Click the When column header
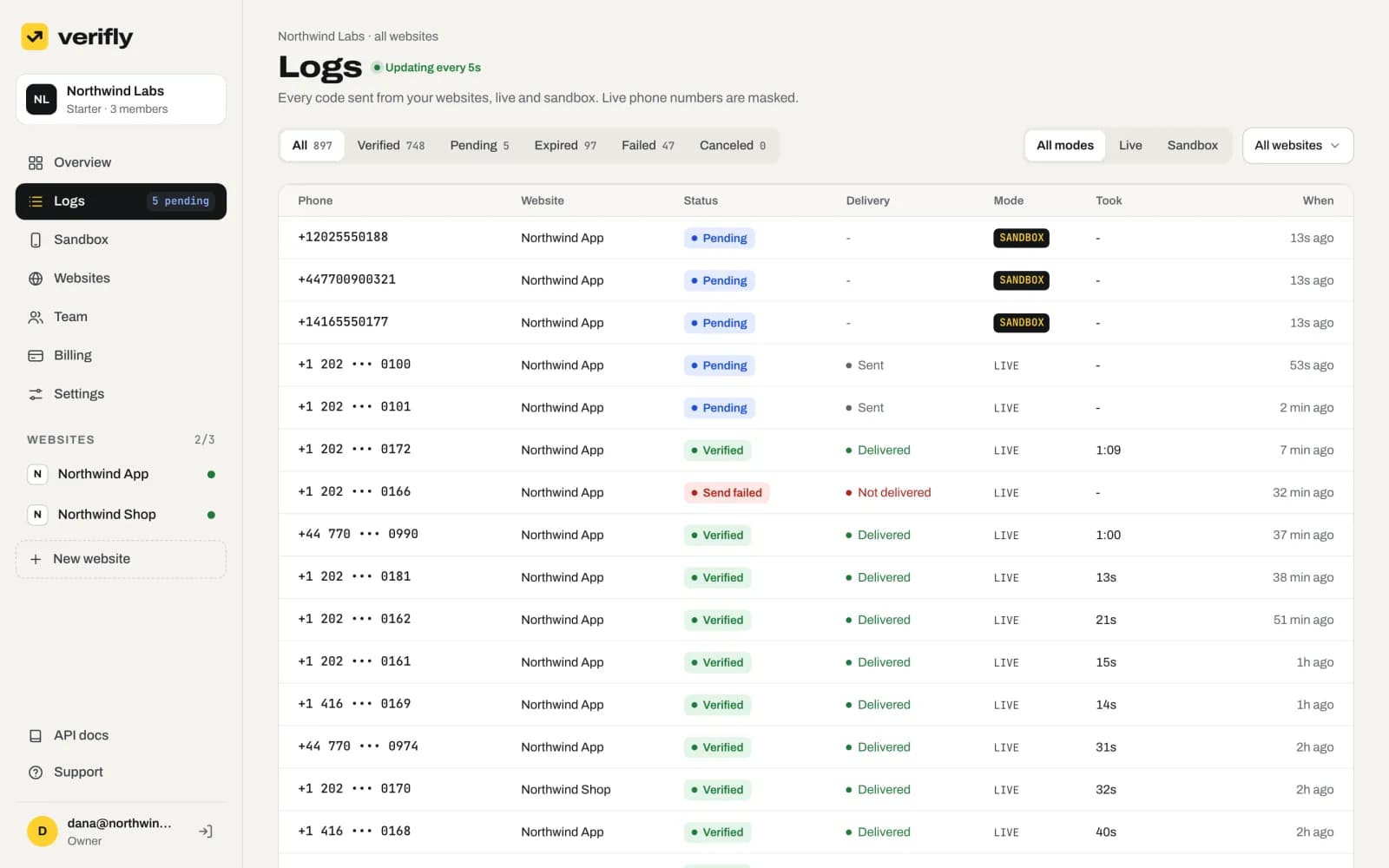This screenshot has height=868, width=1389. [x=1318, y=201]
